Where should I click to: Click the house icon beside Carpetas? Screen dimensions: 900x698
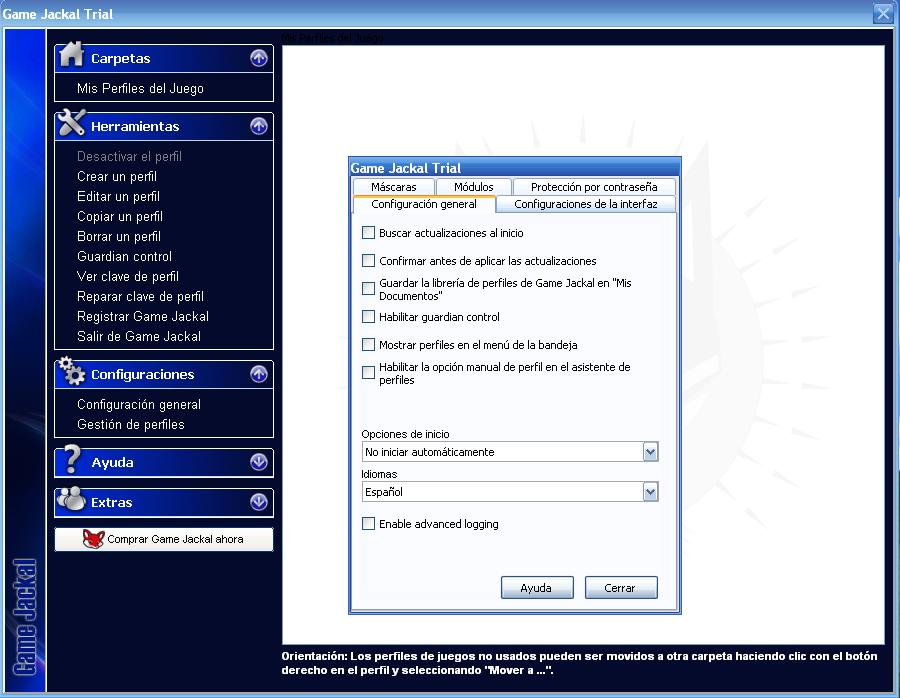click(x=72, y=55)
